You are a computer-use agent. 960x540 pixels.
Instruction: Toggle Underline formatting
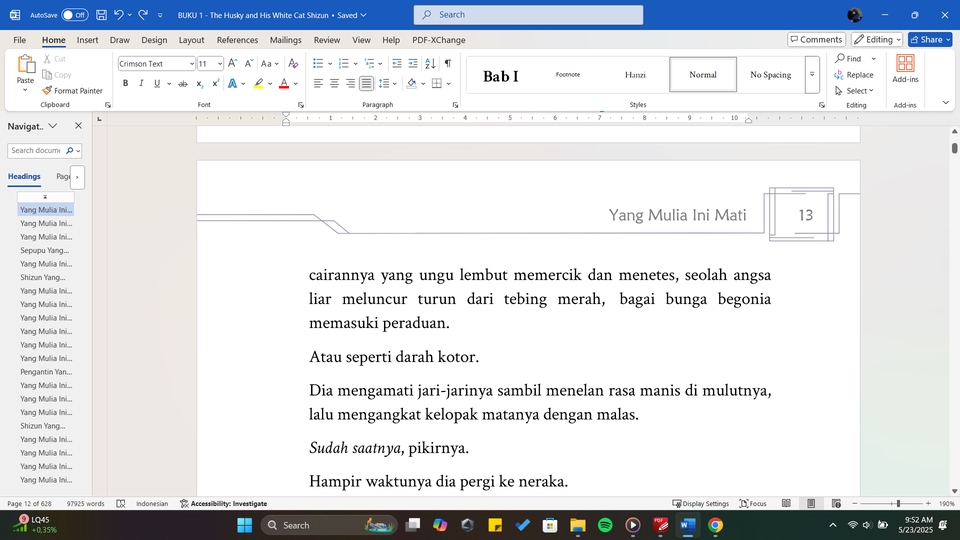point(157,83)
